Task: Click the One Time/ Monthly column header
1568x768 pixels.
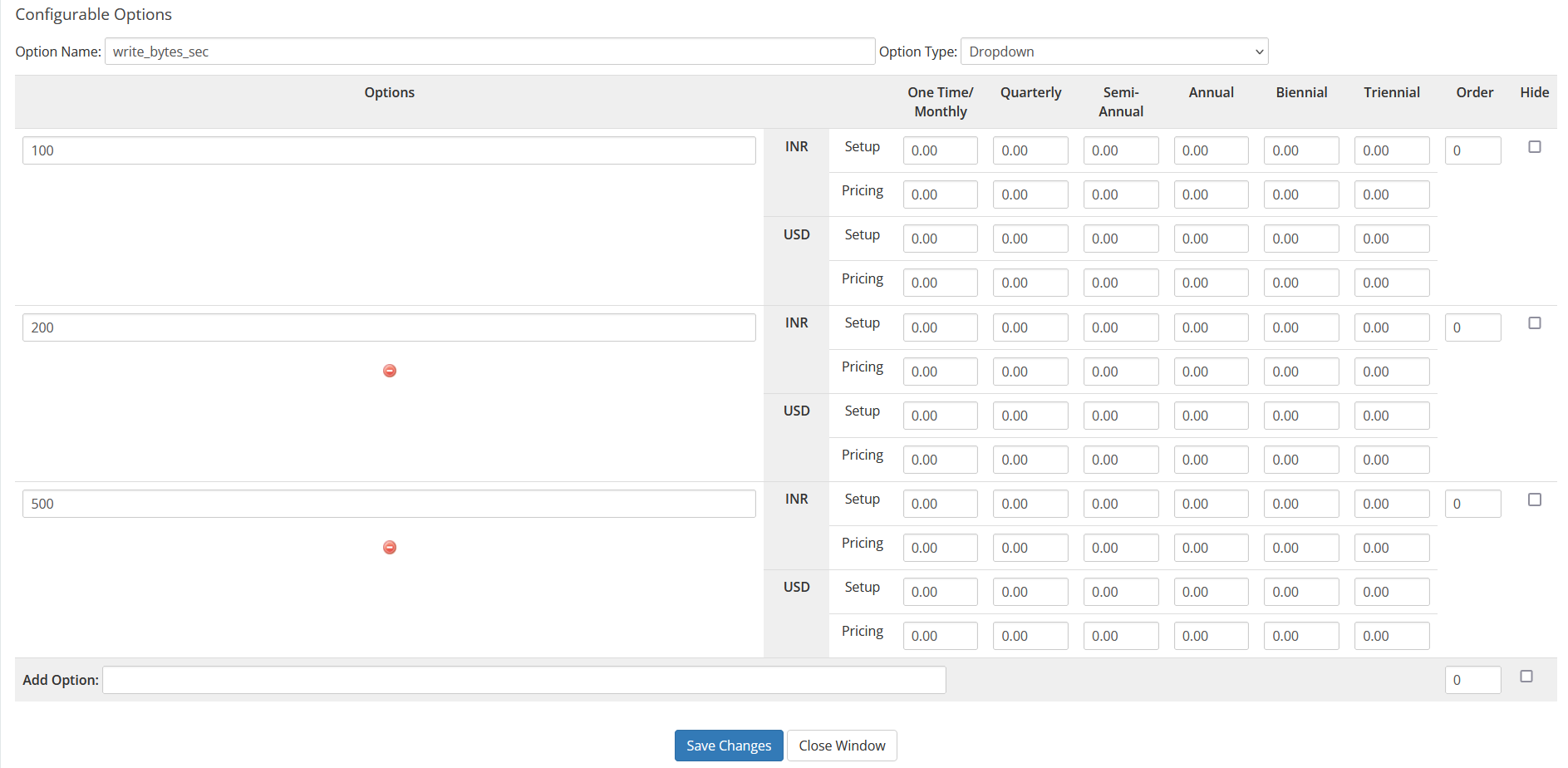Action: tap(940, 101)
